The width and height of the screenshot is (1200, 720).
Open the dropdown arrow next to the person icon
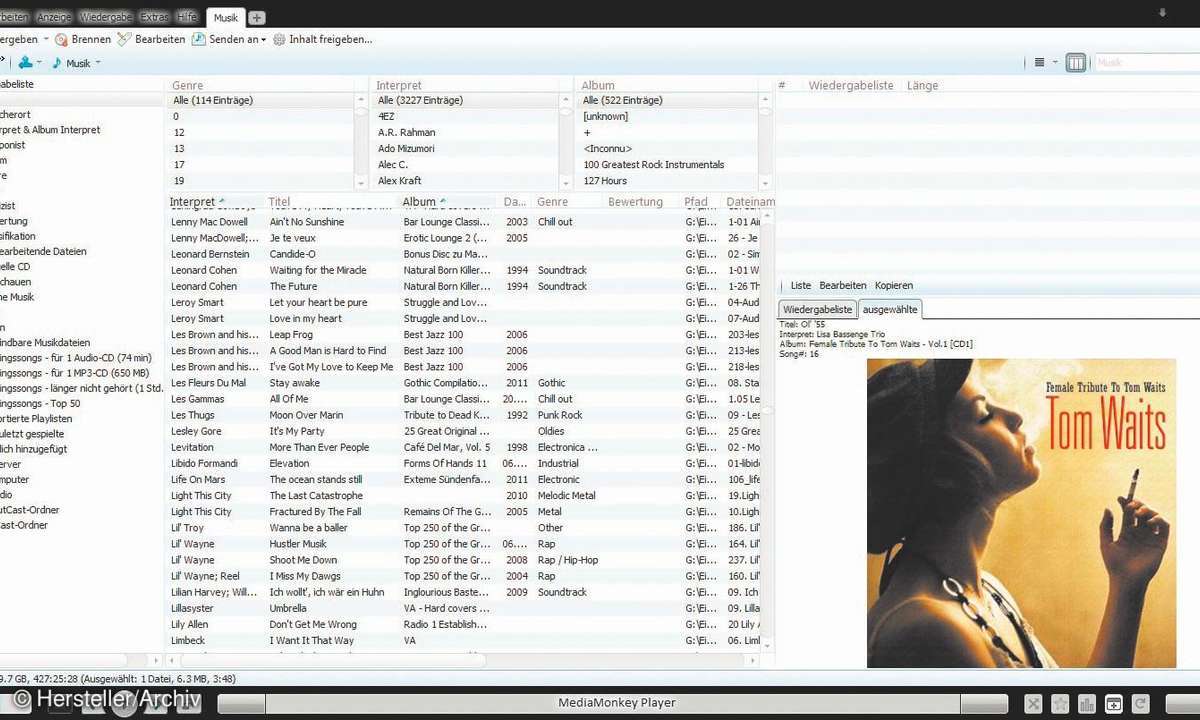39,63
